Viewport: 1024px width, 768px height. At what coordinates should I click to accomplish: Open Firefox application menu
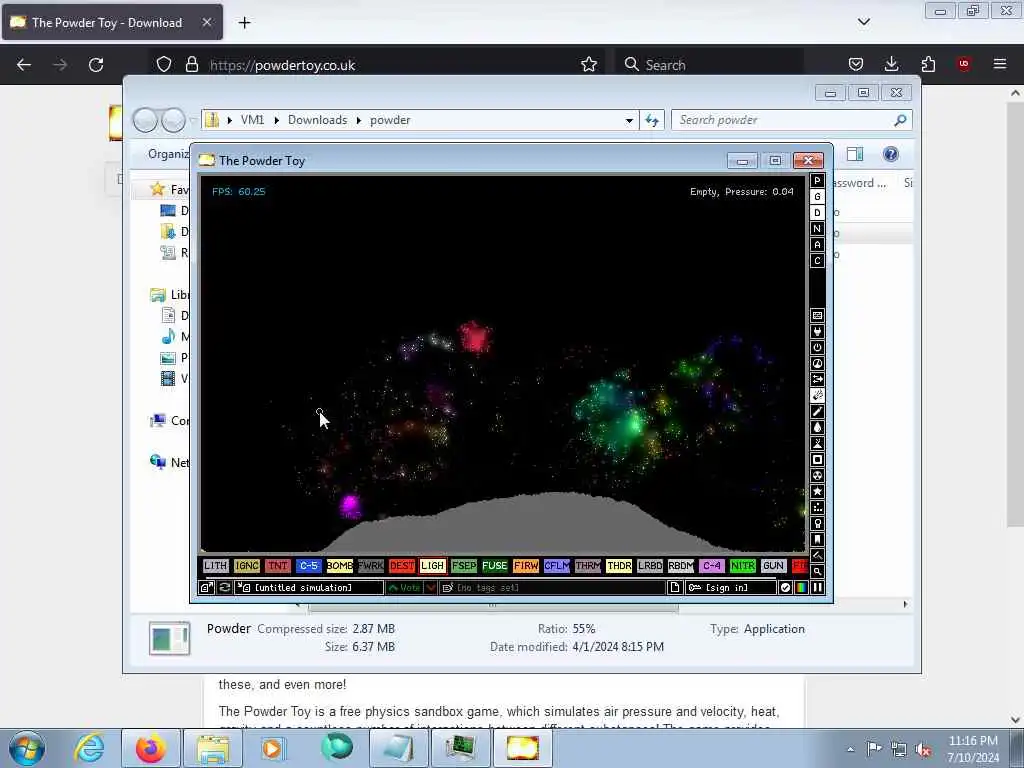pos(999,64)
